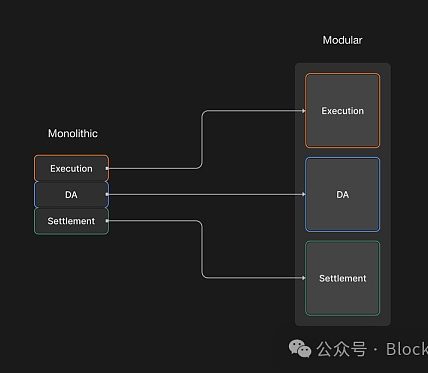428x373 pixels.
Task: Click the Block watermark text
Action: pos(407,349)
